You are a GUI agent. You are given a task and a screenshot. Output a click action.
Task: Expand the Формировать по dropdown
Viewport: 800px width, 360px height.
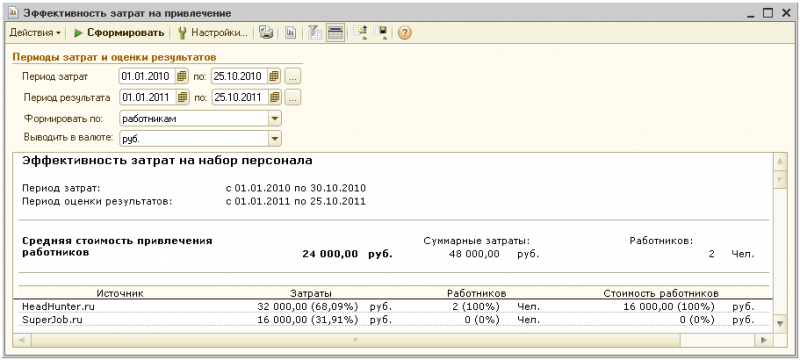tap(274, 118)
